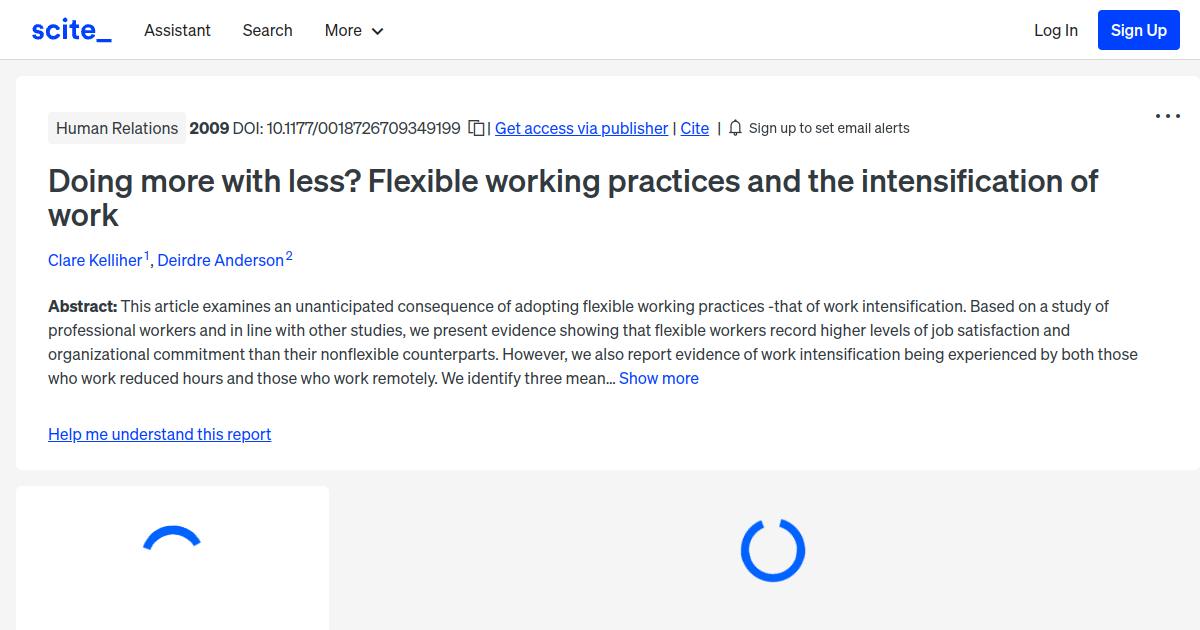Click the Log In button
Screen dimensions: 1200x630
1056,30
